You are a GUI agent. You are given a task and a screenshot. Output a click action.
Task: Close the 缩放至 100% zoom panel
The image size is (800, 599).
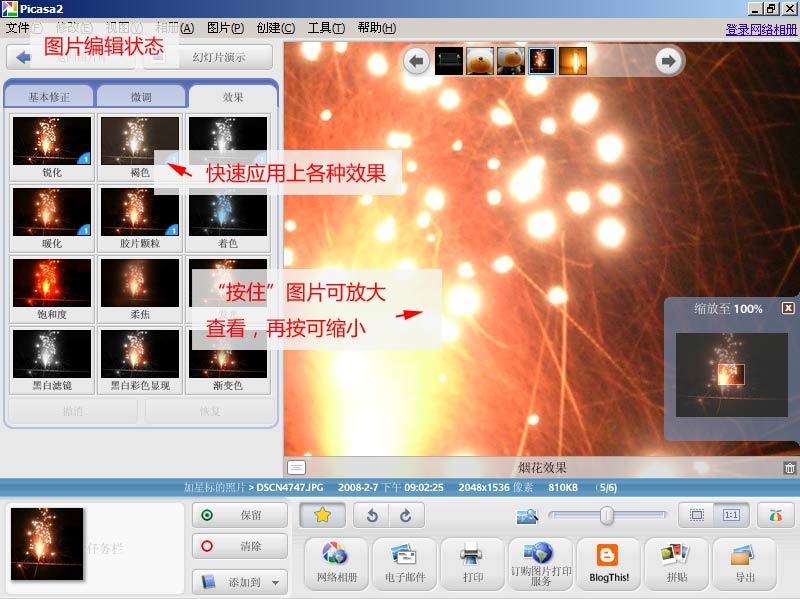[x=788, y=308]
